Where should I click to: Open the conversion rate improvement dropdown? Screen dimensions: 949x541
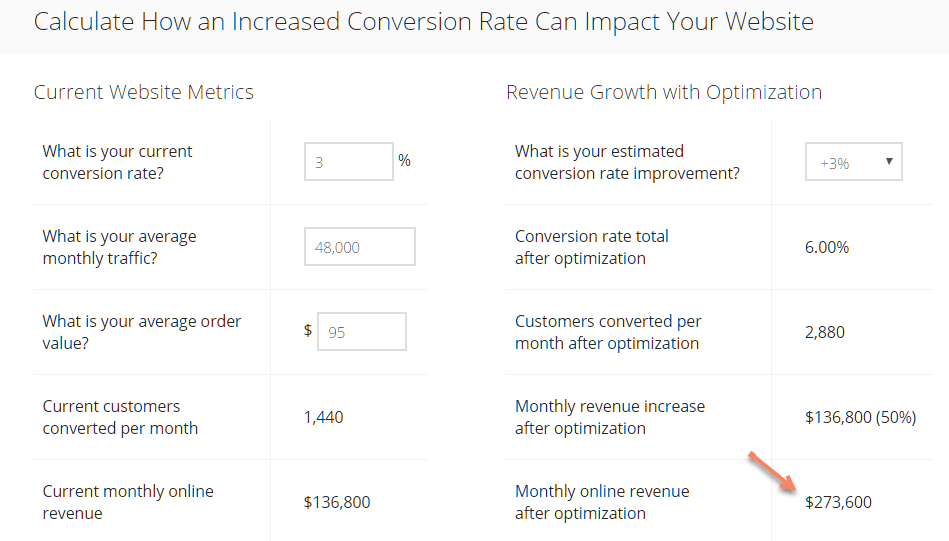(853, 162)
